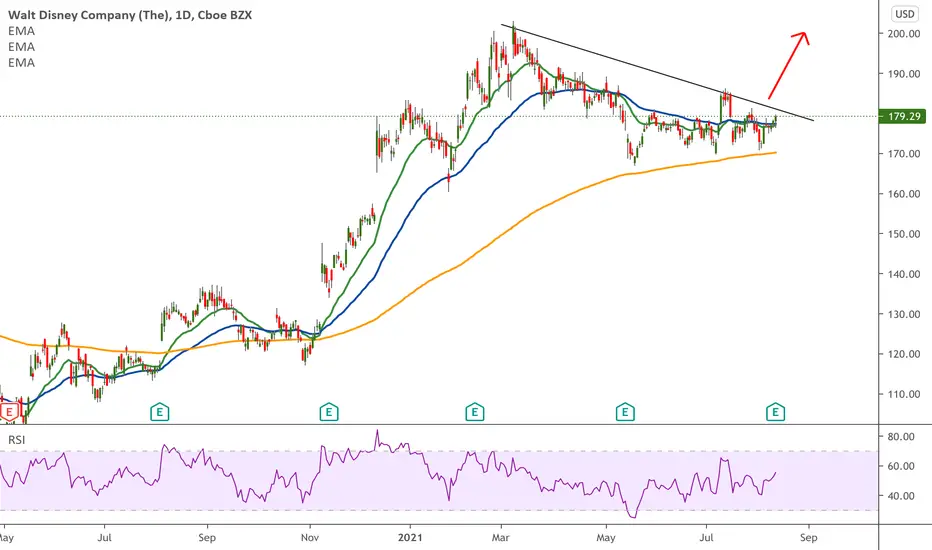Screen dimensions: 932x550
Task: Click the Nov time axis label
Action: tap(310, 538)
